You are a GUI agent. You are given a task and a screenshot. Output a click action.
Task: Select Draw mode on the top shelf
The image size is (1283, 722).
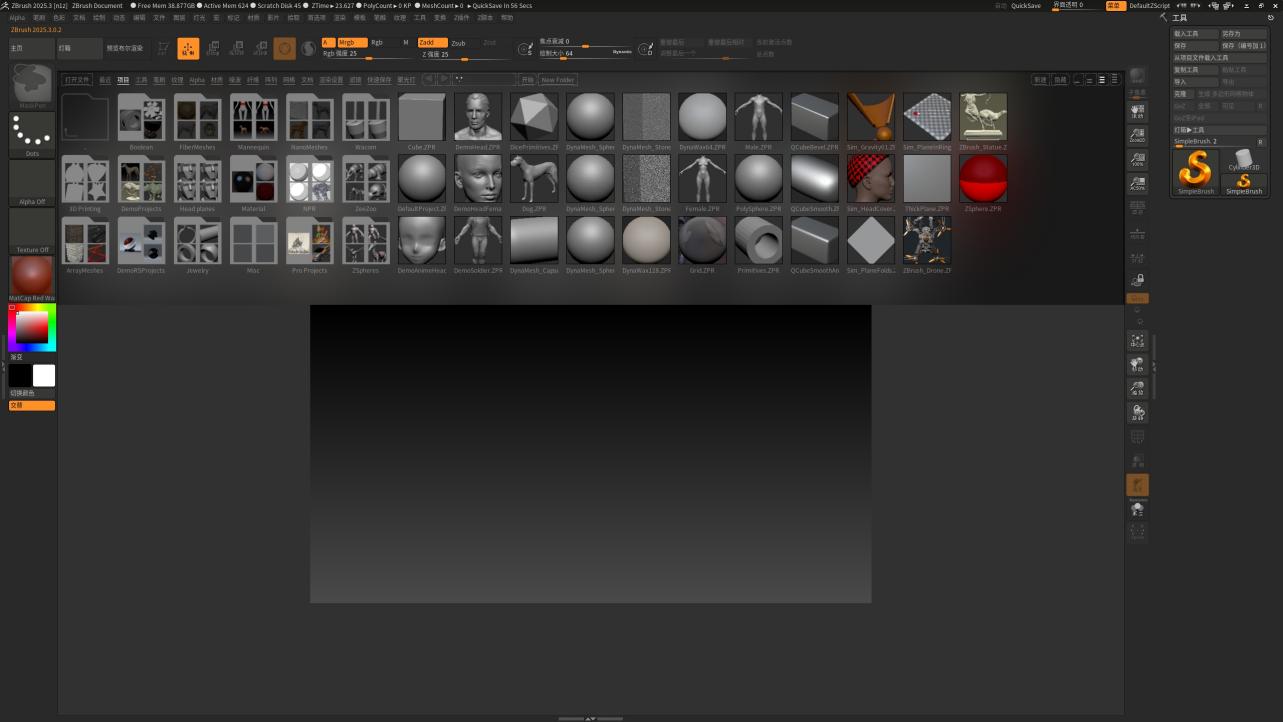pyautogui.click(x=188, y=48)
